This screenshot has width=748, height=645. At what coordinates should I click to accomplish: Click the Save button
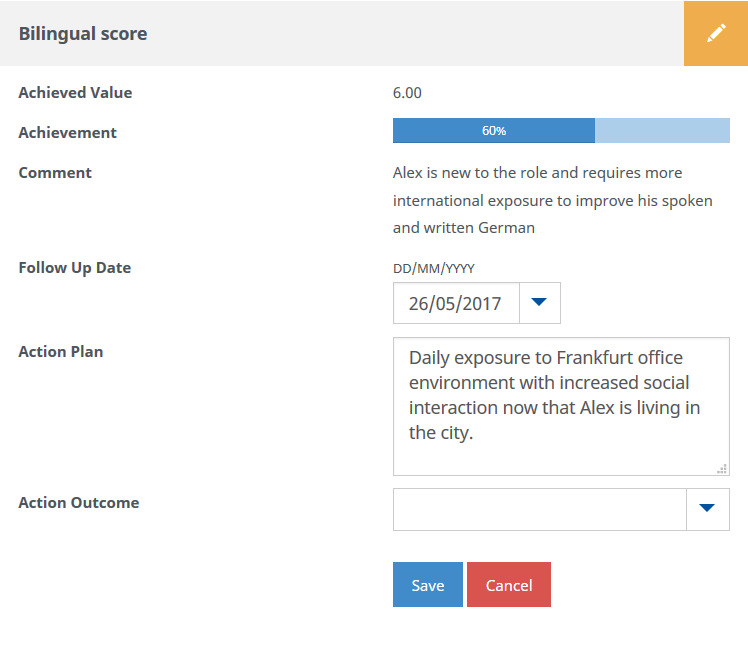[427, 585]
